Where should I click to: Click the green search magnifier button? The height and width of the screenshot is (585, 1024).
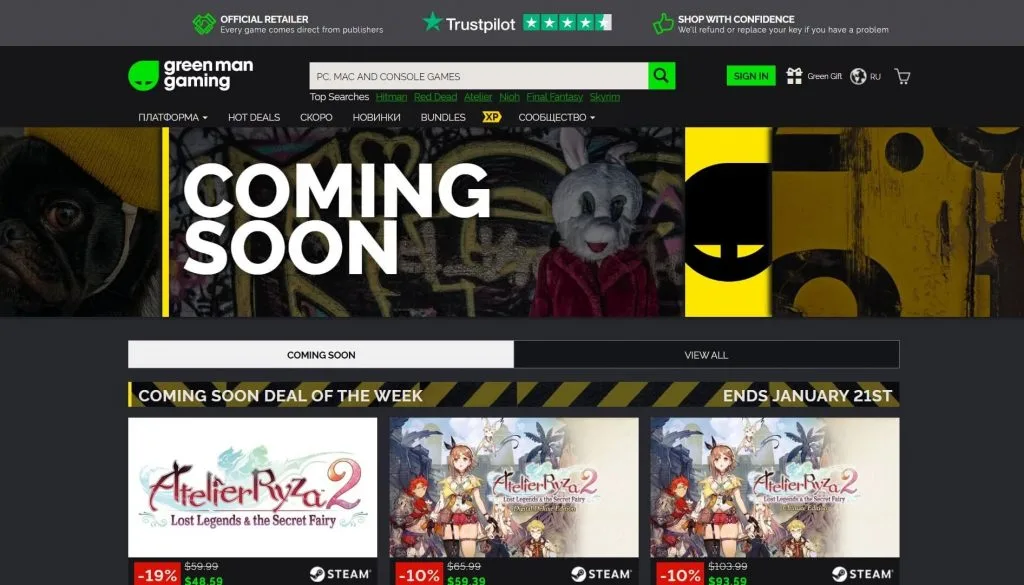pyautogui.click(x=662, y=76)
